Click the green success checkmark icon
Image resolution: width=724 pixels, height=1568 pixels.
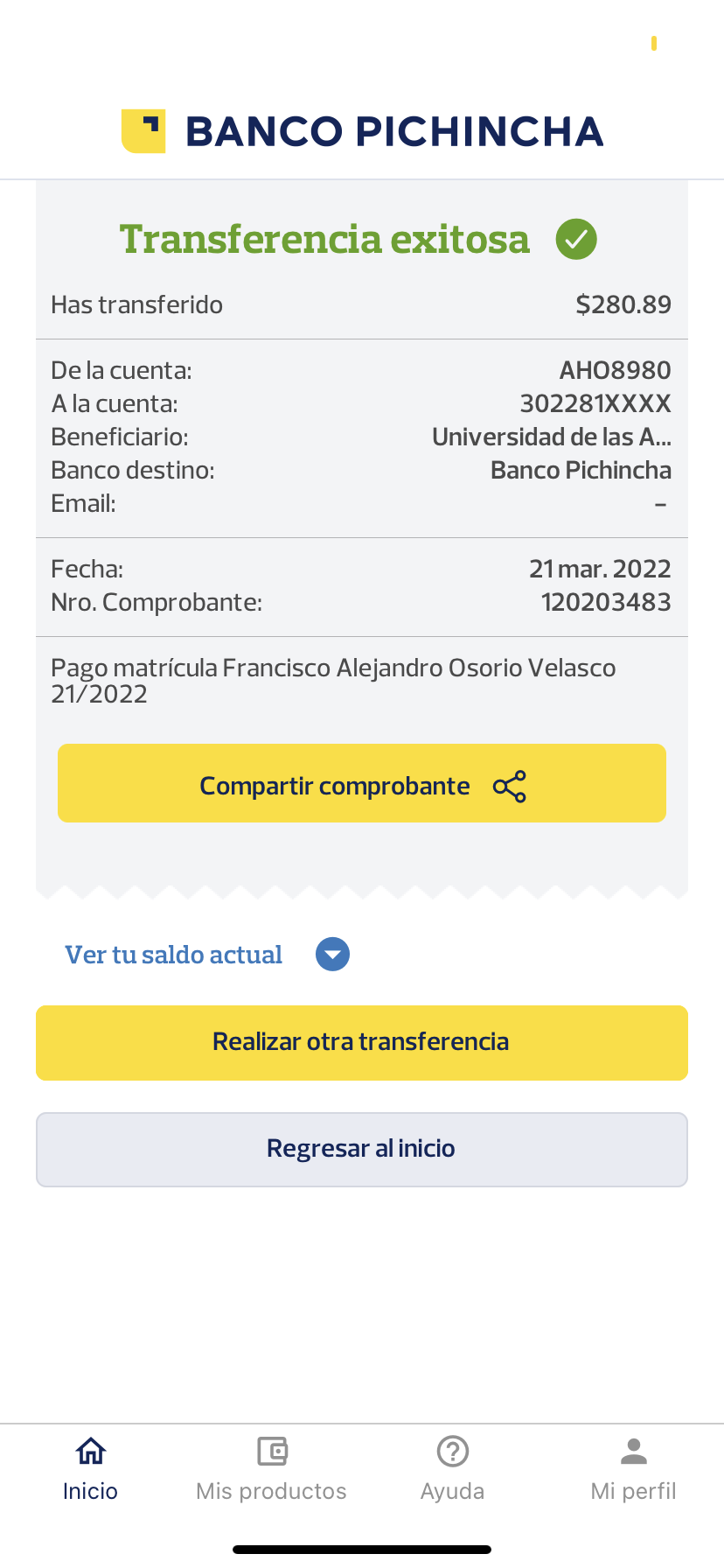click(x=576, y=239)
